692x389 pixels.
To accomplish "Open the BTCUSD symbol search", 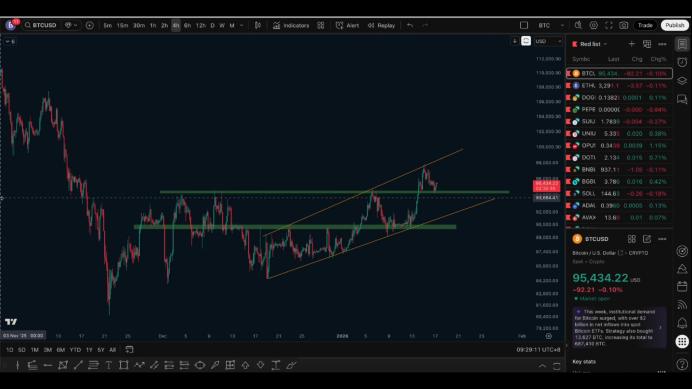I will 41,25.
